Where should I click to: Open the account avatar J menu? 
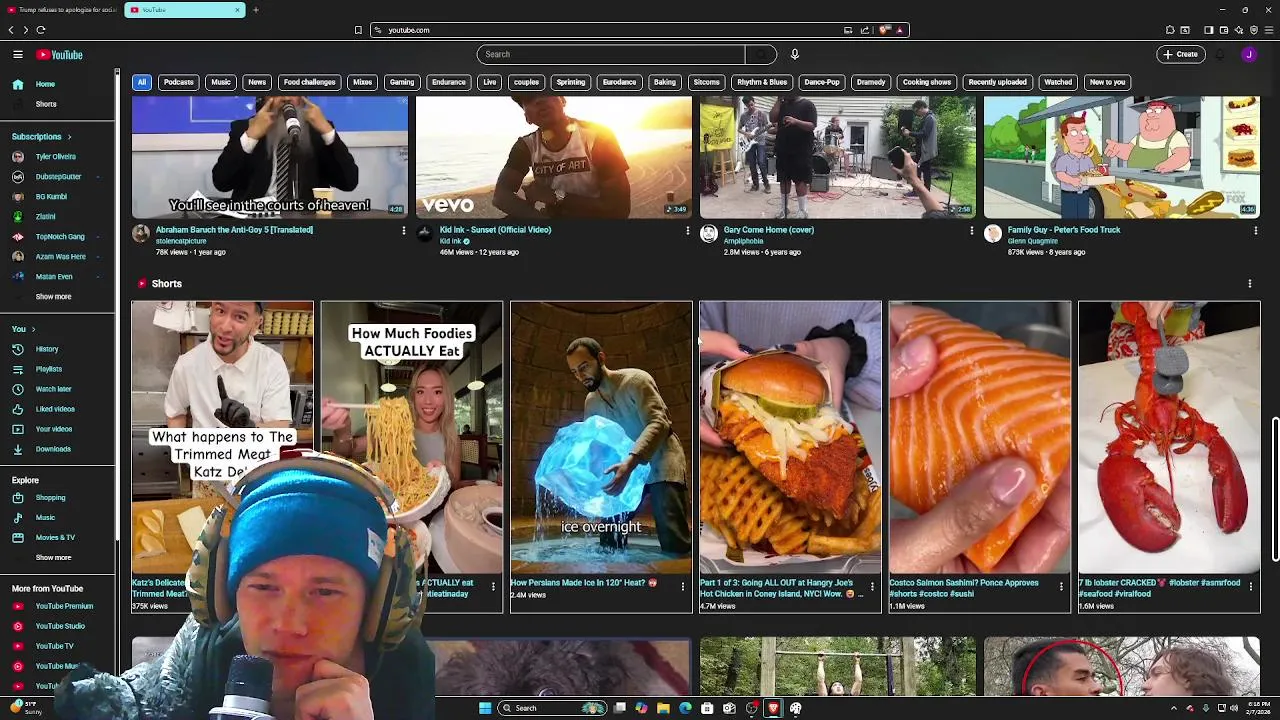(1249, 54)
